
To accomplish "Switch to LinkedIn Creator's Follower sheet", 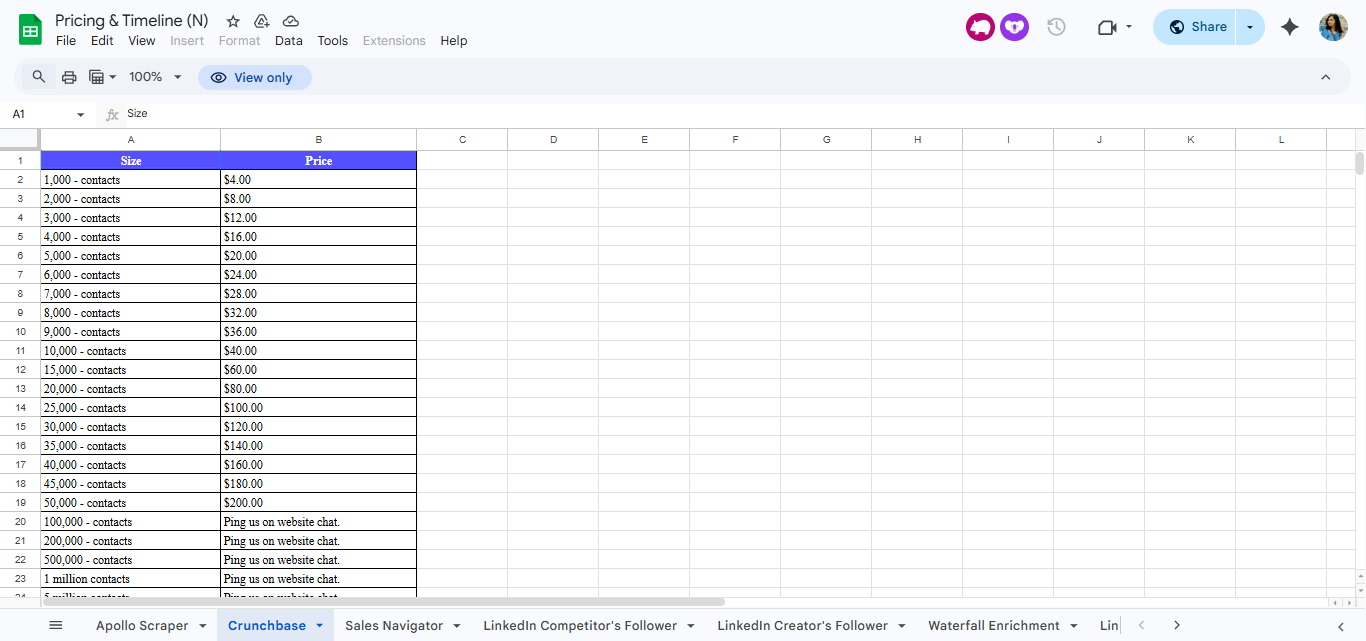I will pyautogui.click(x=802, y=626).
